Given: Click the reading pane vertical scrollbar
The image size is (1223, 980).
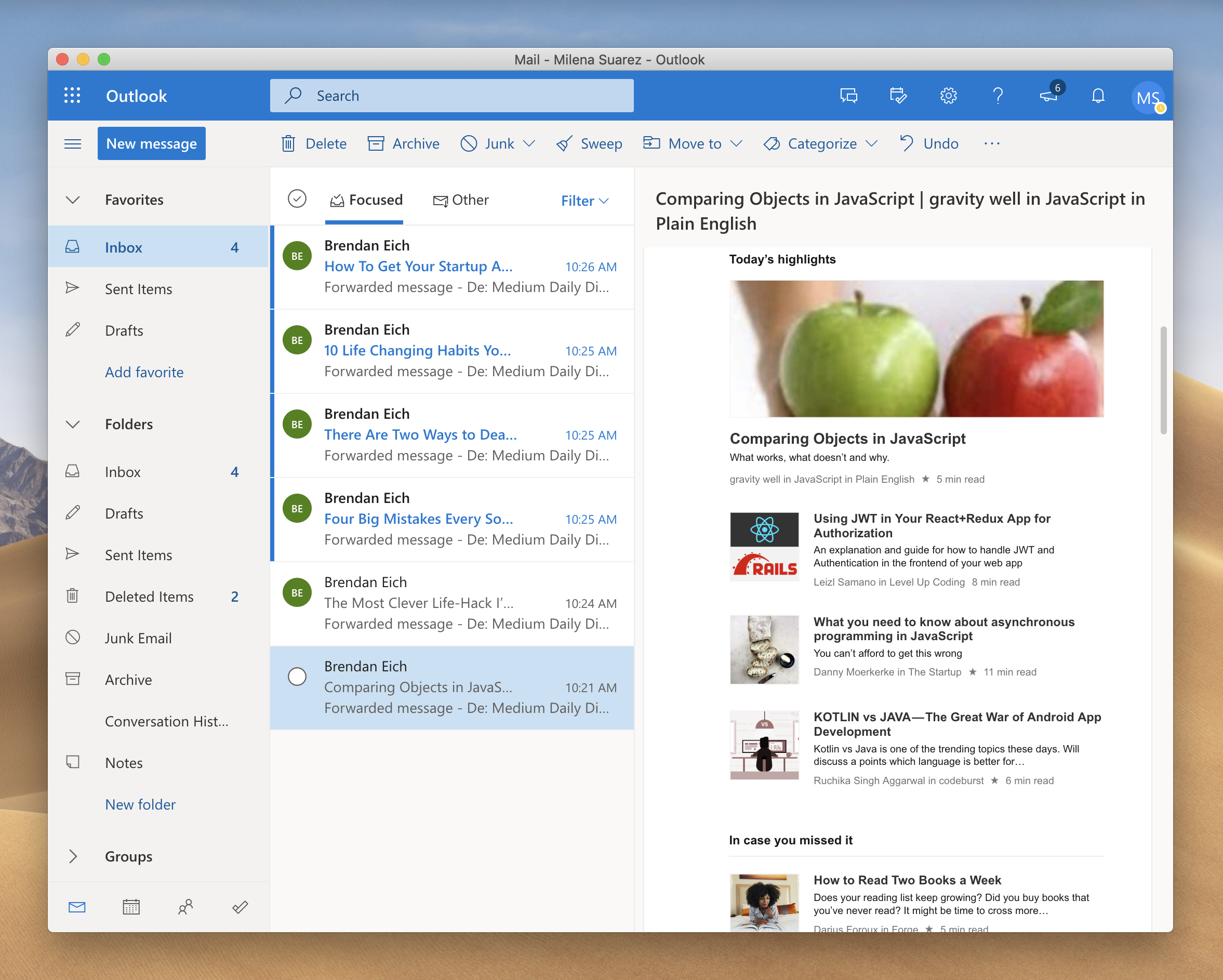Looking at the screenshot, I should click(1163, 380).
